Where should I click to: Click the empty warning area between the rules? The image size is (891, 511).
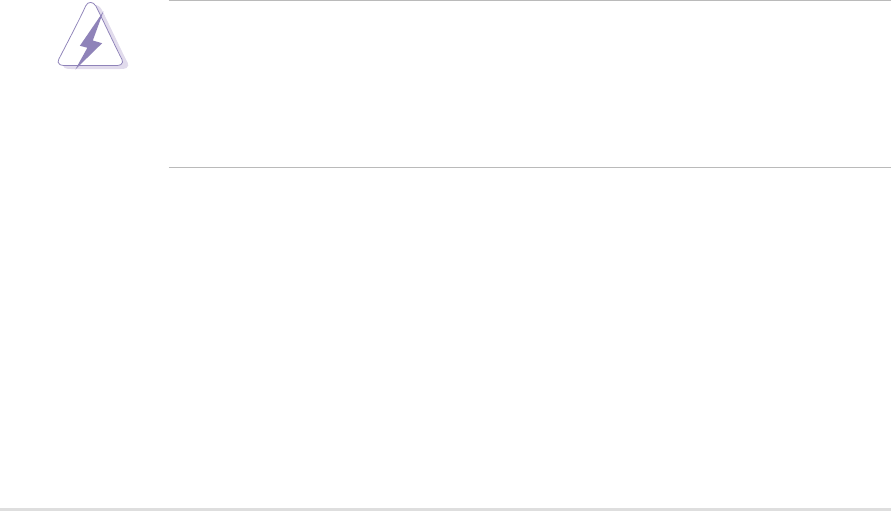530,84
